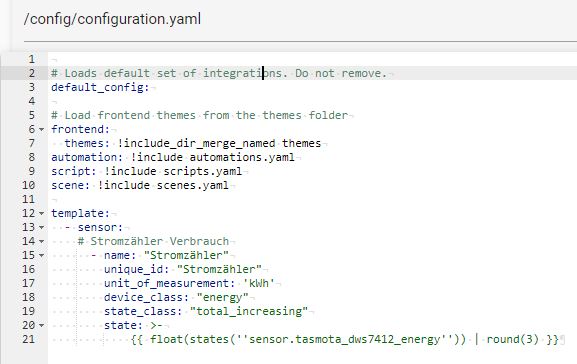Screen dimensions: 577x364
Task: Click the unique_id value "Stromzähler"
Action: (x=219, y=269)
